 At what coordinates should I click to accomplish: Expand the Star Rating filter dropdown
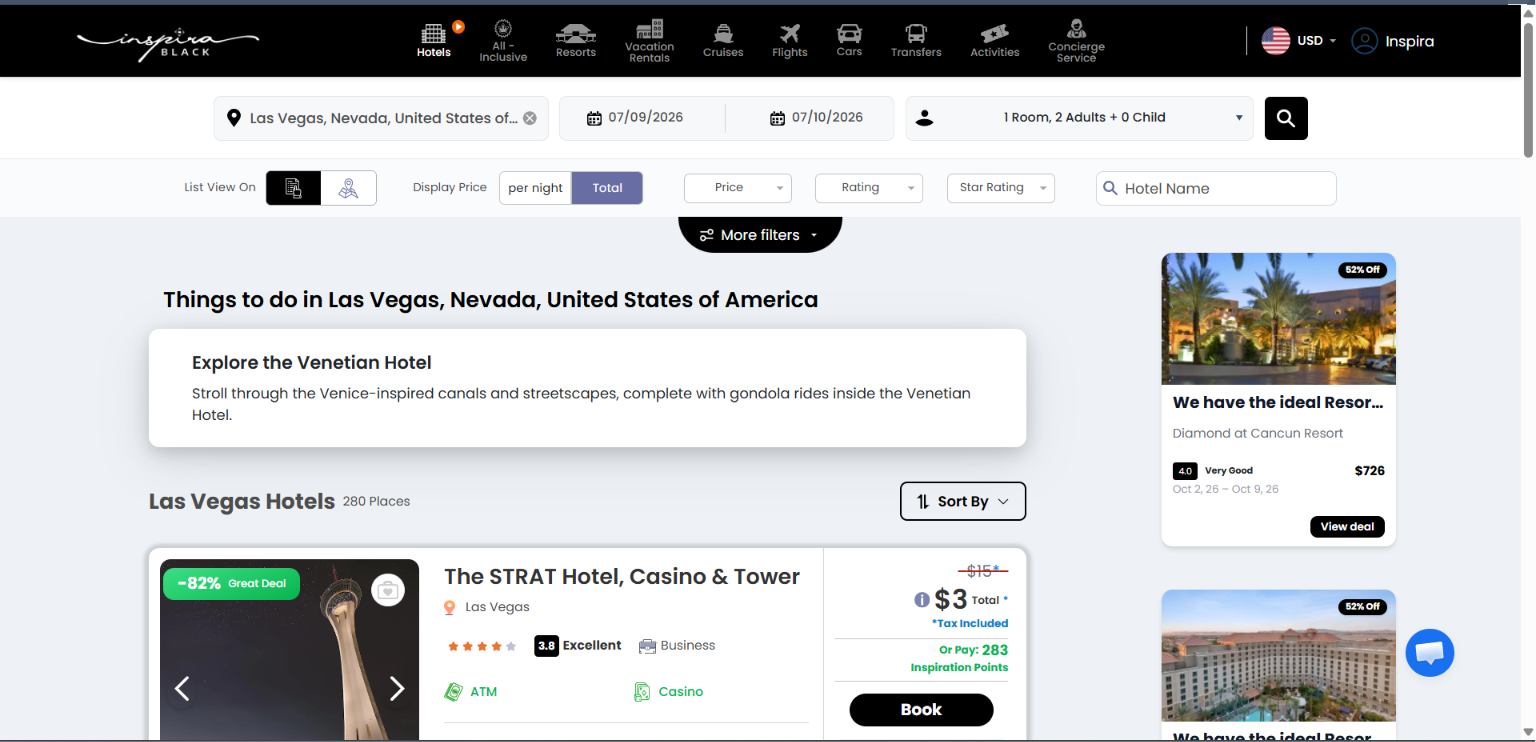(x=1000, y=188)
